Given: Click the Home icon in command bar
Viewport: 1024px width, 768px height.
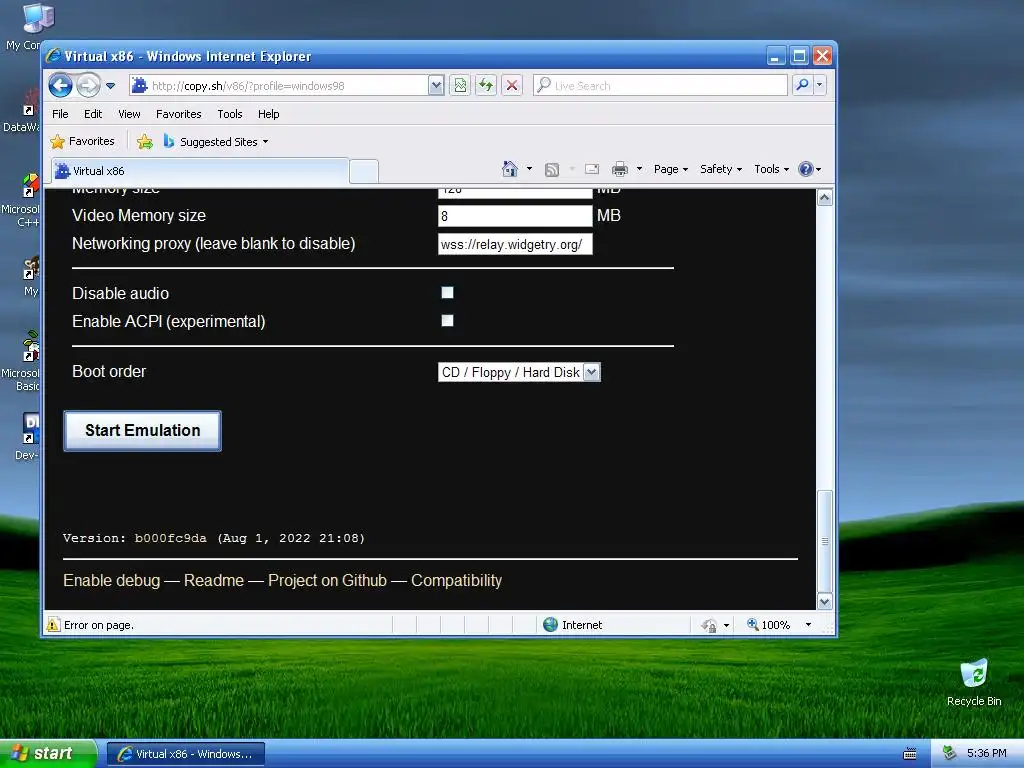Looking at the screenshot, I should click(x=509, y=169).
